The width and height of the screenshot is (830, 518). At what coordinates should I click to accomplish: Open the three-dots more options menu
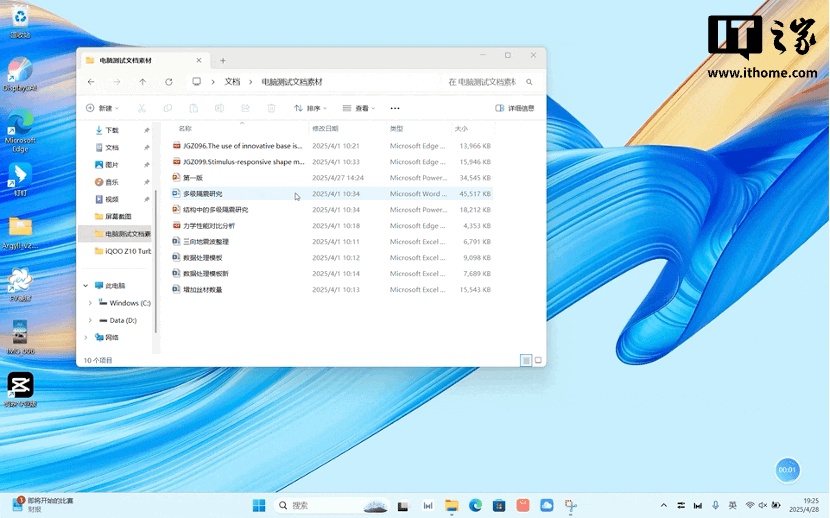[x=395, y=108]
